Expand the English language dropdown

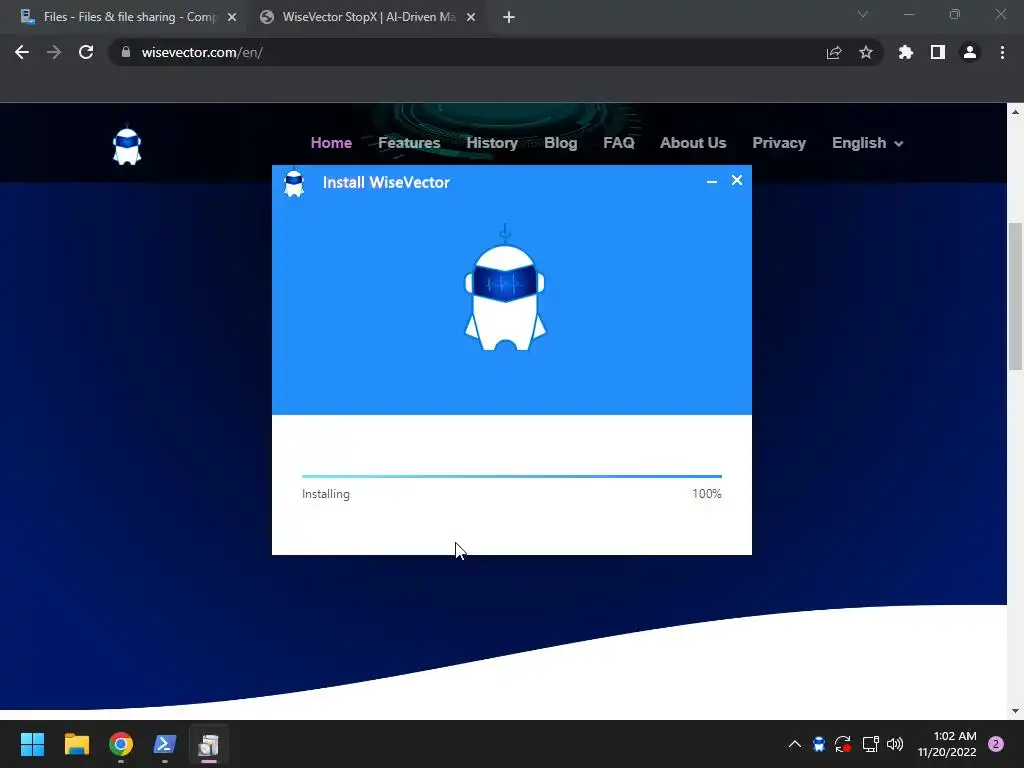click(867, 143)
